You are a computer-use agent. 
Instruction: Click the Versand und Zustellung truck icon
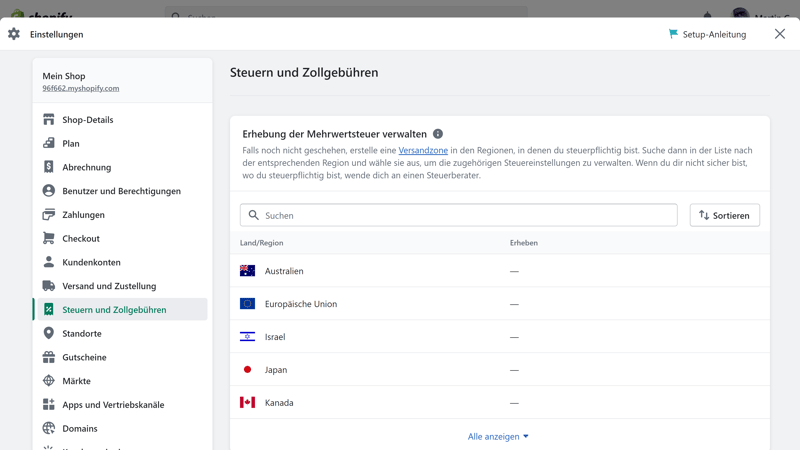(x=48, y=286)
